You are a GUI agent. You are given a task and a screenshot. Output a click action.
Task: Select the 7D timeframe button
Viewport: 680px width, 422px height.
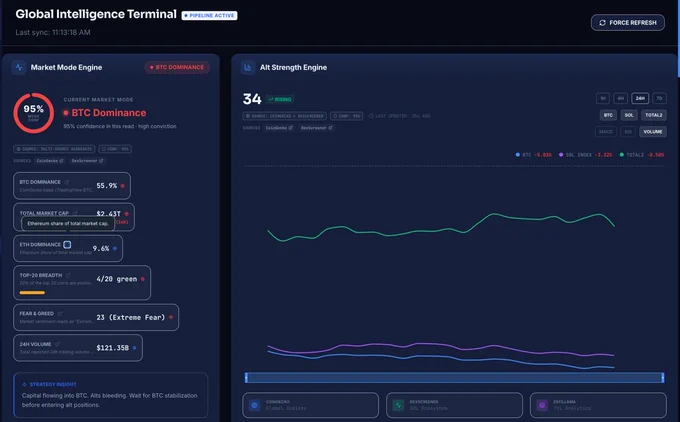(x=659, y=98)
